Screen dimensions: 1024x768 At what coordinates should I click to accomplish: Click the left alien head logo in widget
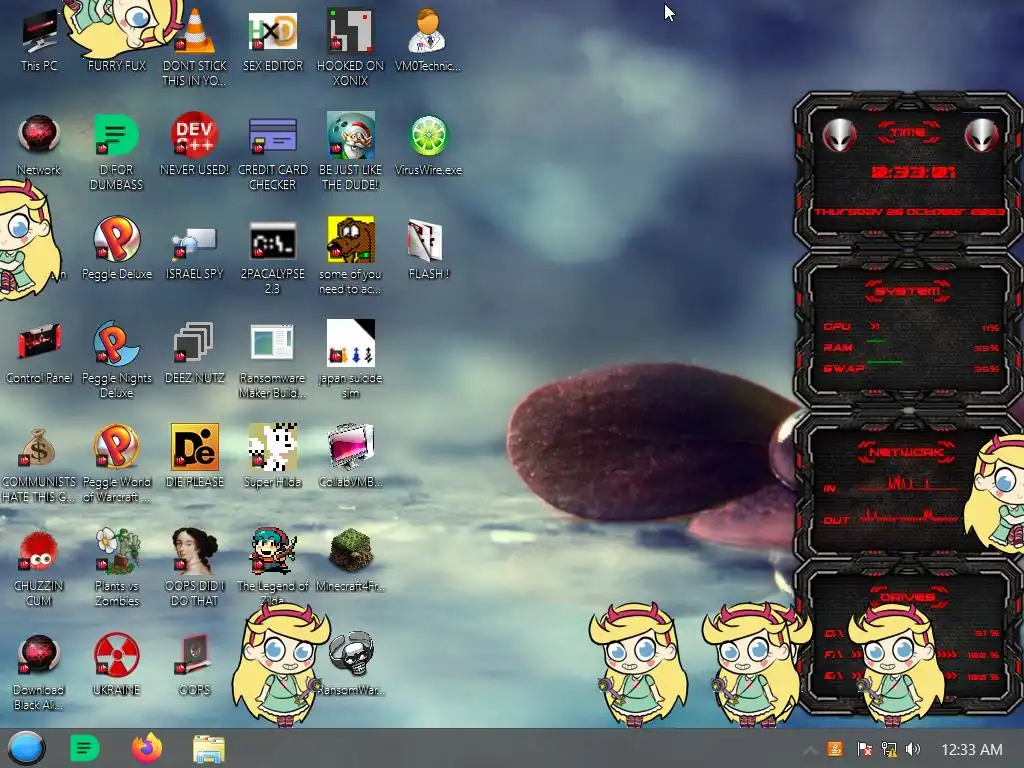(x=839, y=136)
